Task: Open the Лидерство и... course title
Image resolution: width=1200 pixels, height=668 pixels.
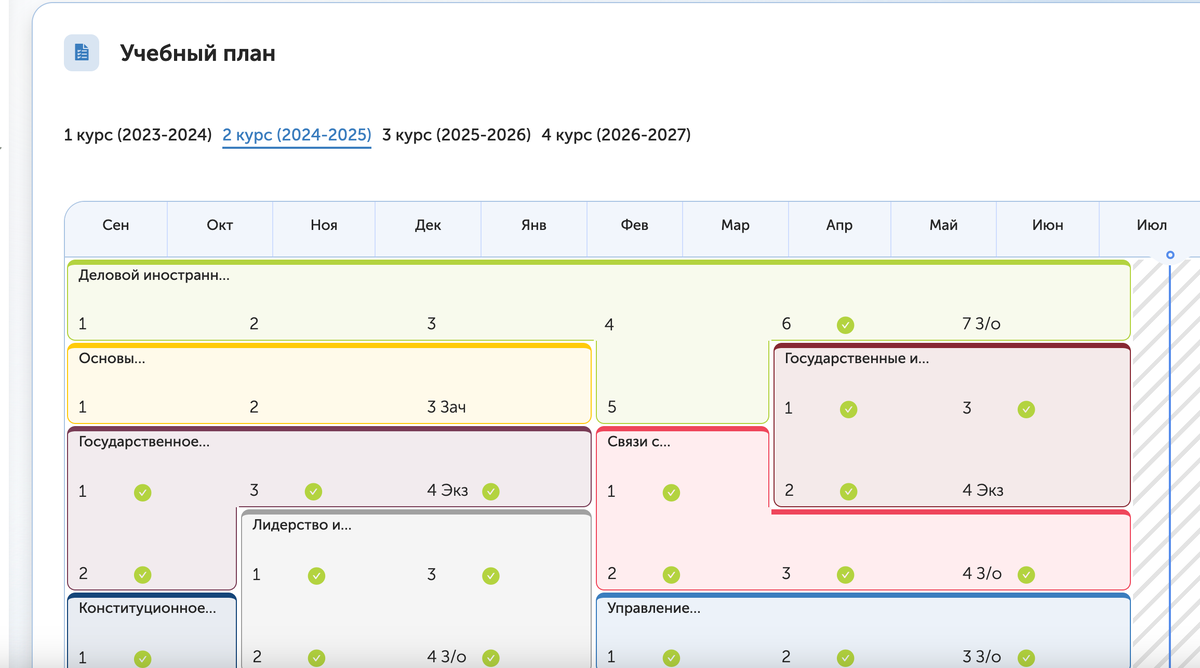Action: [302, 524]
